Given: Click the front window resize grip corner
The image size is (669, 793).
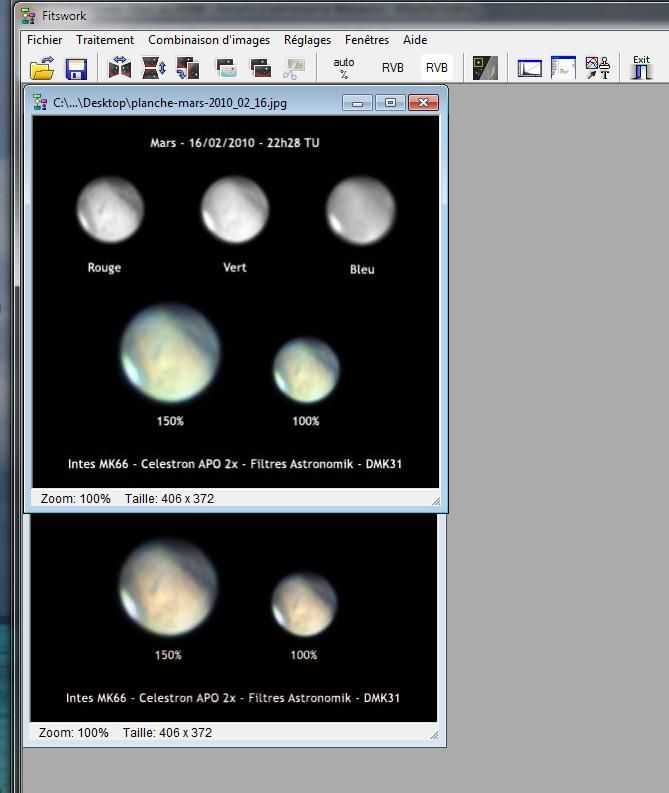Looking at the screenshot, I should pos(435,500).
